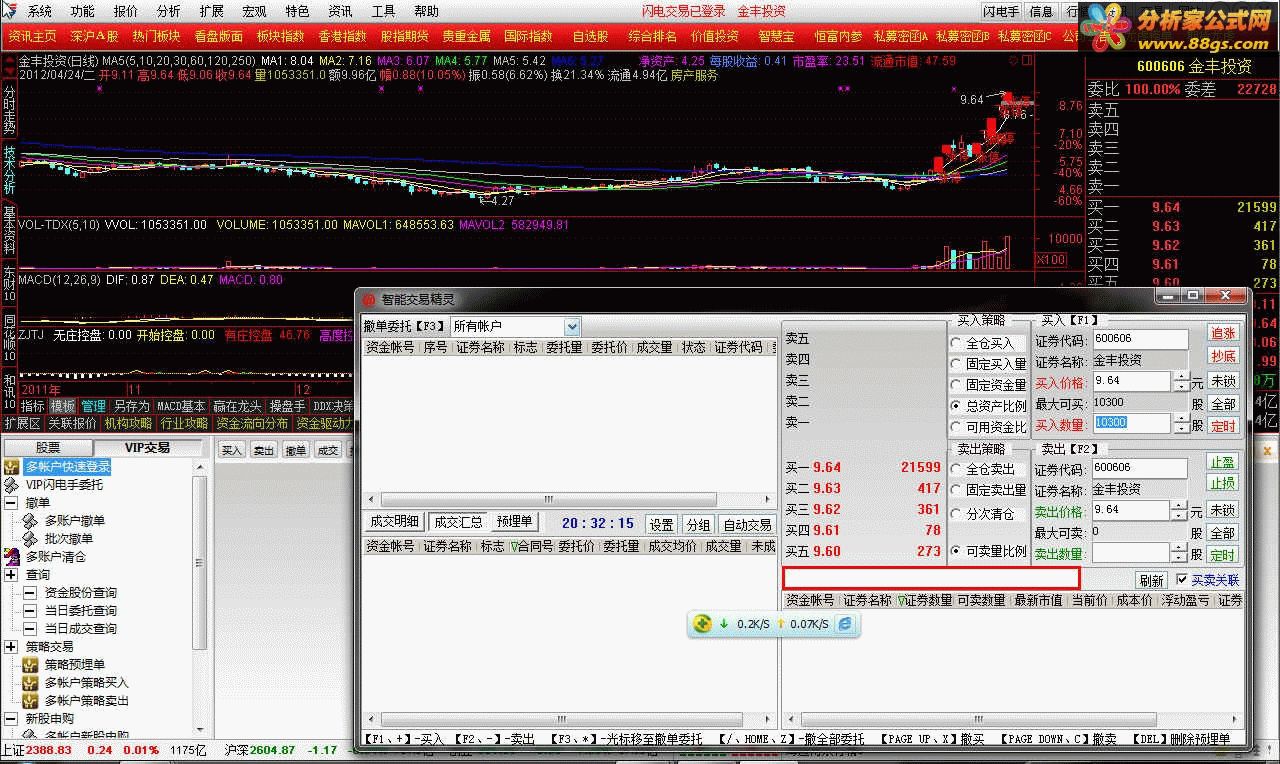Click the 资金股份查询 tree node icon
This screenshot has height=764, width=1280.
click(x=30, y=593)
